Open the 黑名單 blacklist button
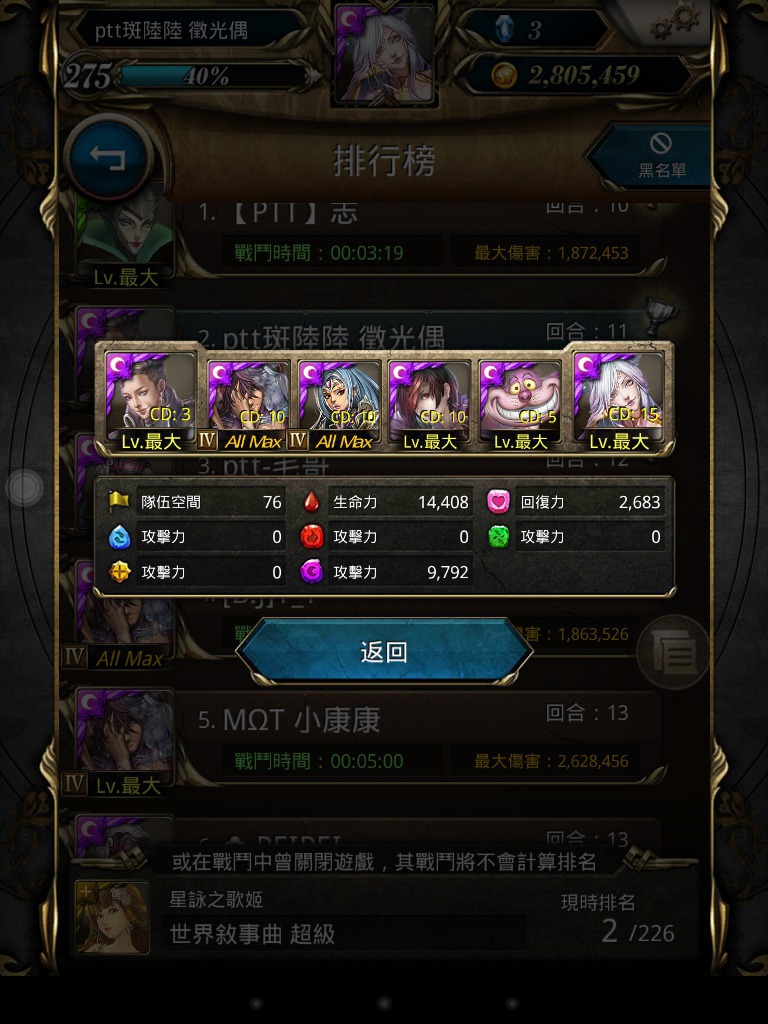The width and height of the screenshot is (768, 1024). 653,155
